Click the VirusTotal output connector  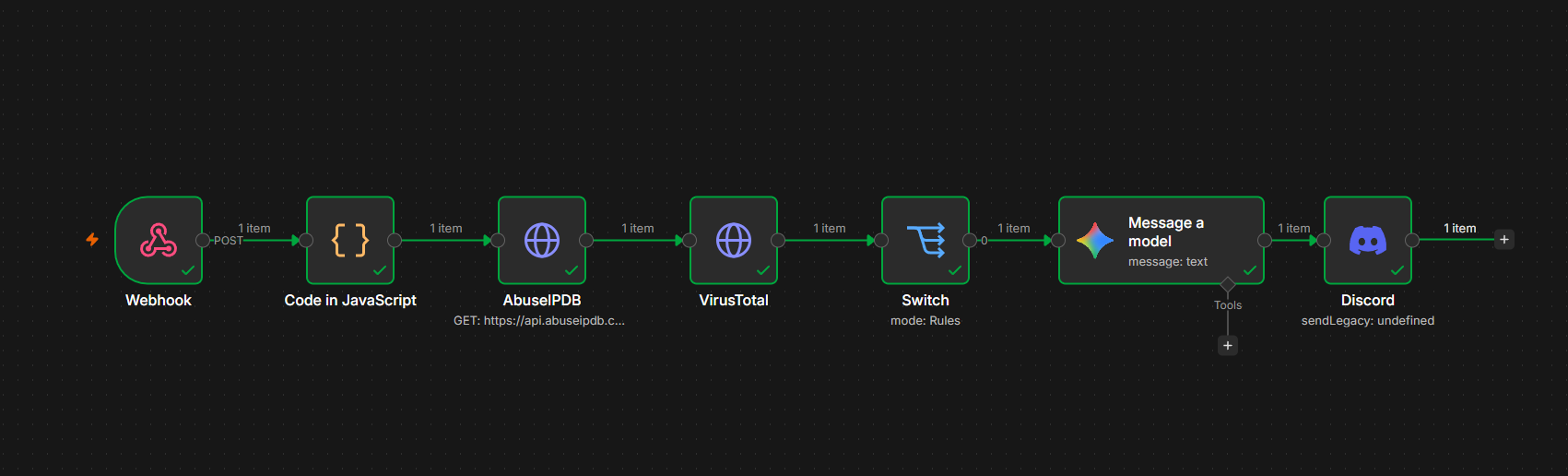tap(778, 240)
